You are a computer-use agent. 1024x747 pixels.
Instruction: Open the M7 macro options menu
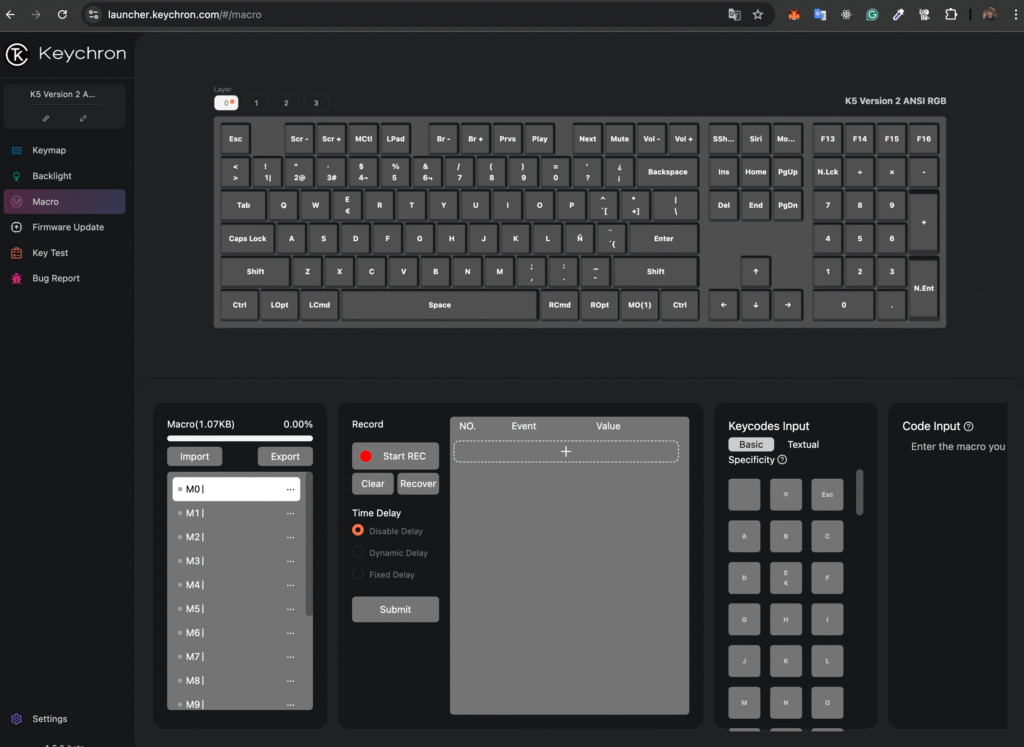pos(291,656)
